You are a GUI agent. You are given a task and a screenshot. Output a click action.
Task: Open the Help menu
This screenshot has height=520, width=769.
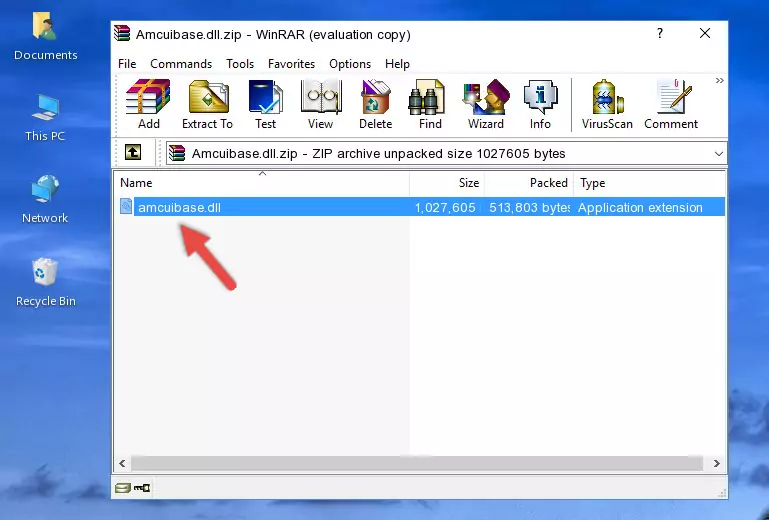tap(397, 64)
